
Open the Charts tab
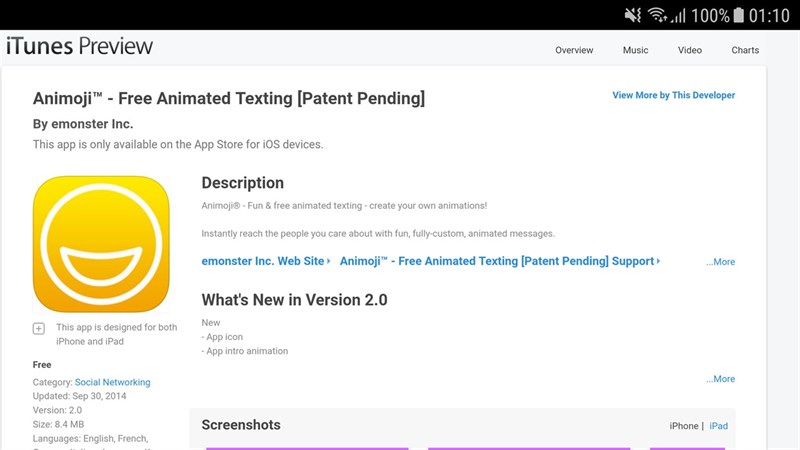coord(745,50)
